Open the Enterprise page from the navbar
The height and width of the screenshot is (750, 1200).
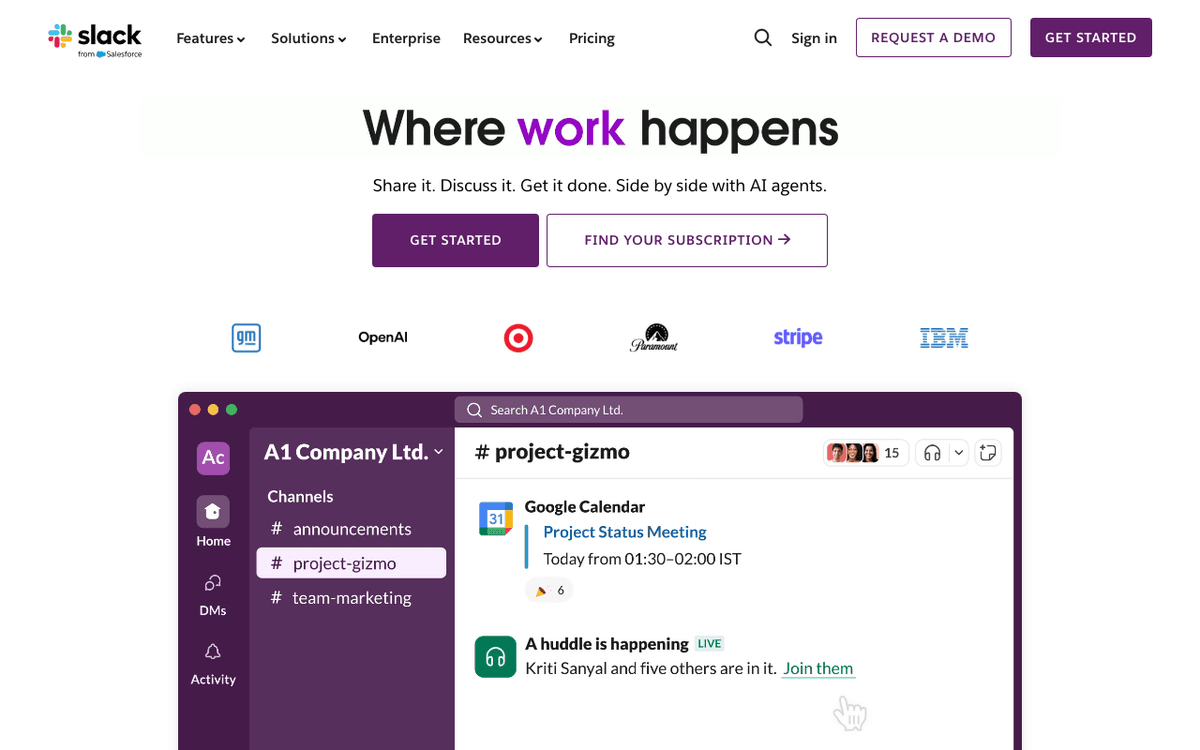[x=406, y=38]
